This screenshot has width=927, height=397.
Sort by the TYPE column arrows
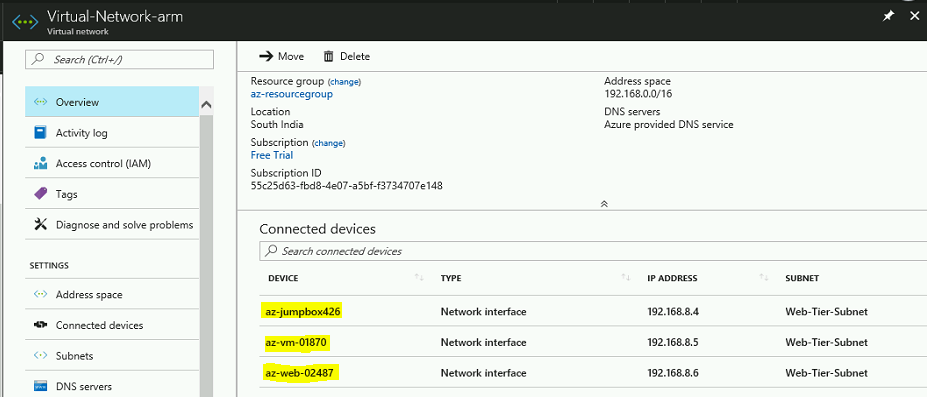pyautogui.click(x=625, y=277)
